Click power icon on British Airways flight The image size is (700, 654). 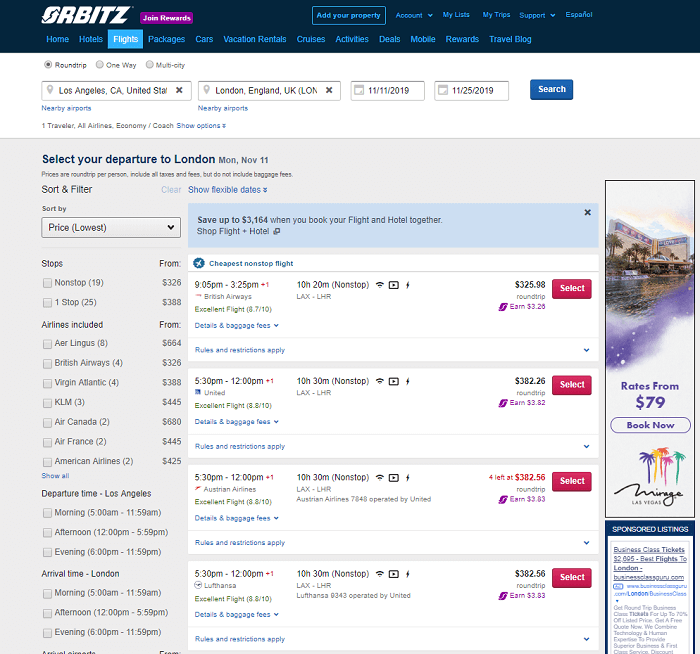[x=408, y=285]
